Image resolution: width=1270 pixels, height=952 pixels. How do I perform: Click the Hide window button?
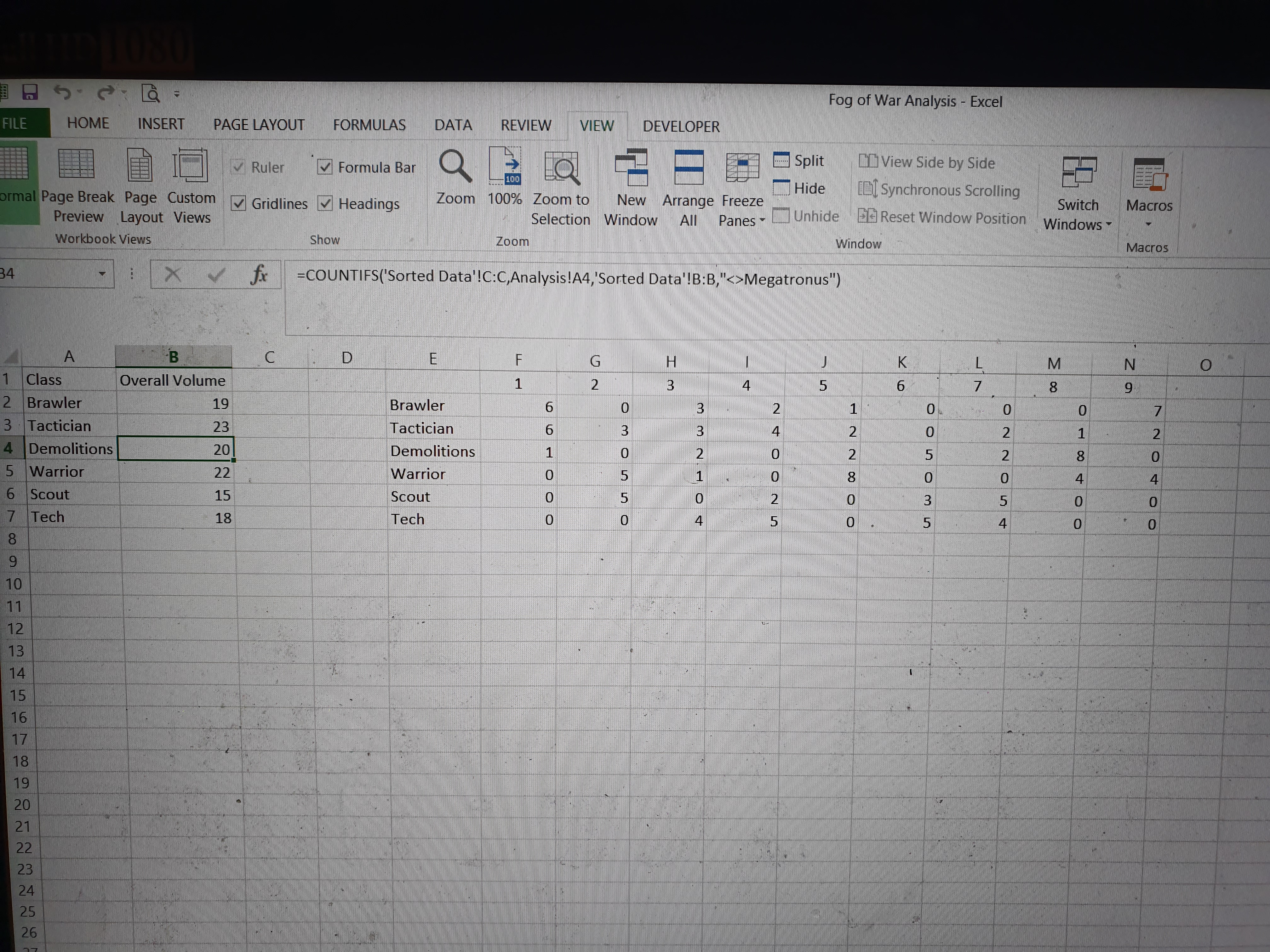[x=798, y=188]
